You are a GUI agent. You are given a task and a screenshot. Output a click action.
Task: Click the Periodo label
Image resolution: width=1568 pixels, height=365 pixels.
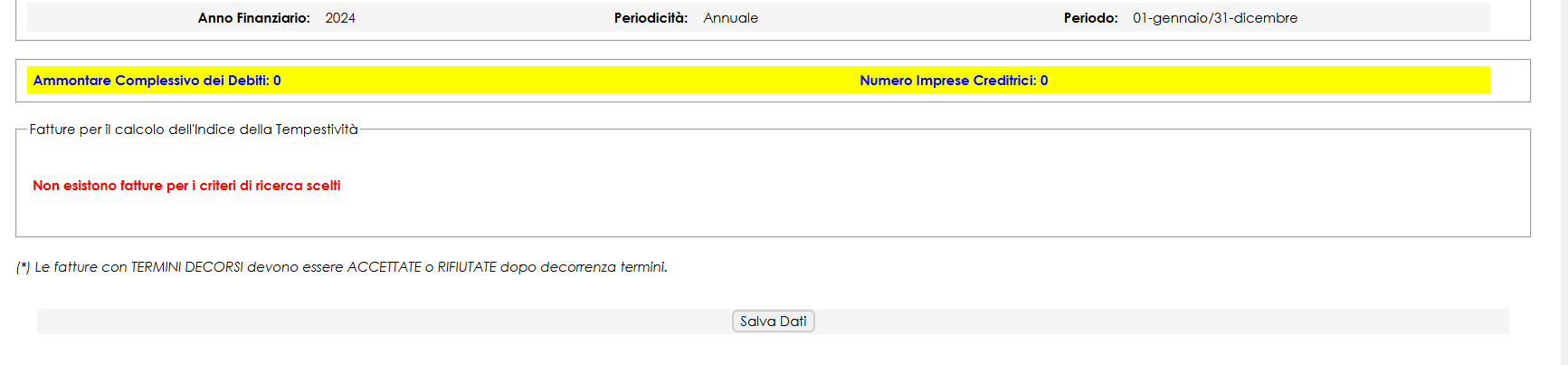[x=1090, y=18]
